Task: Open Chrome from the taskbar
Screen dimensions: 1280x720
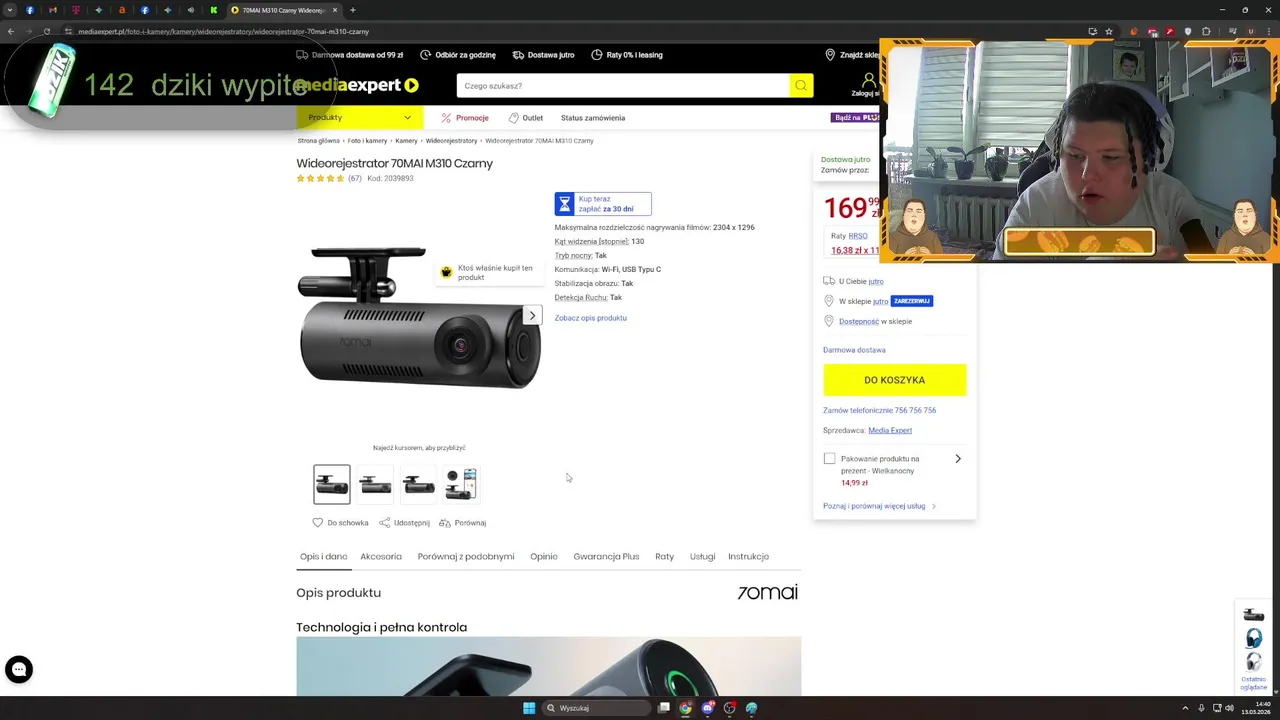Action: (685, 708)
